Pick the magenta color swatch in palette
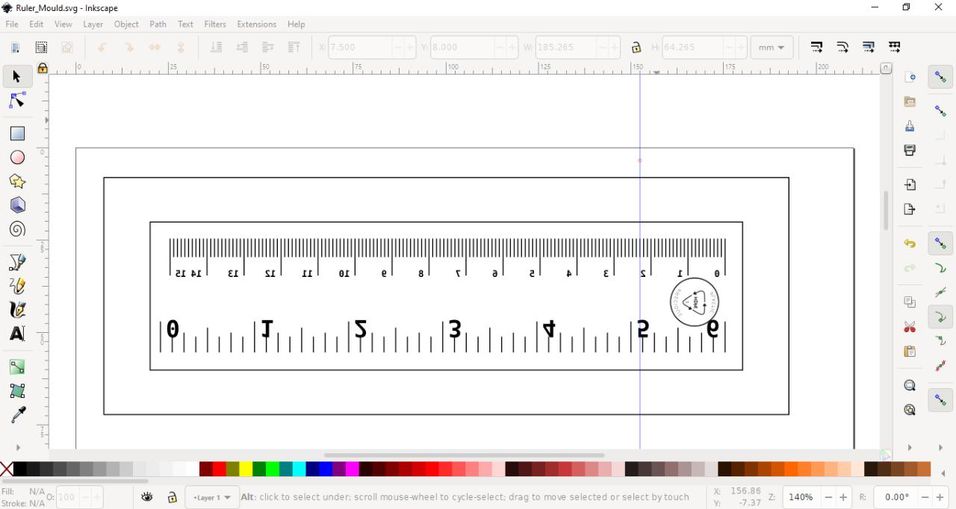This screenshot has width=956, height=509. 352,469
